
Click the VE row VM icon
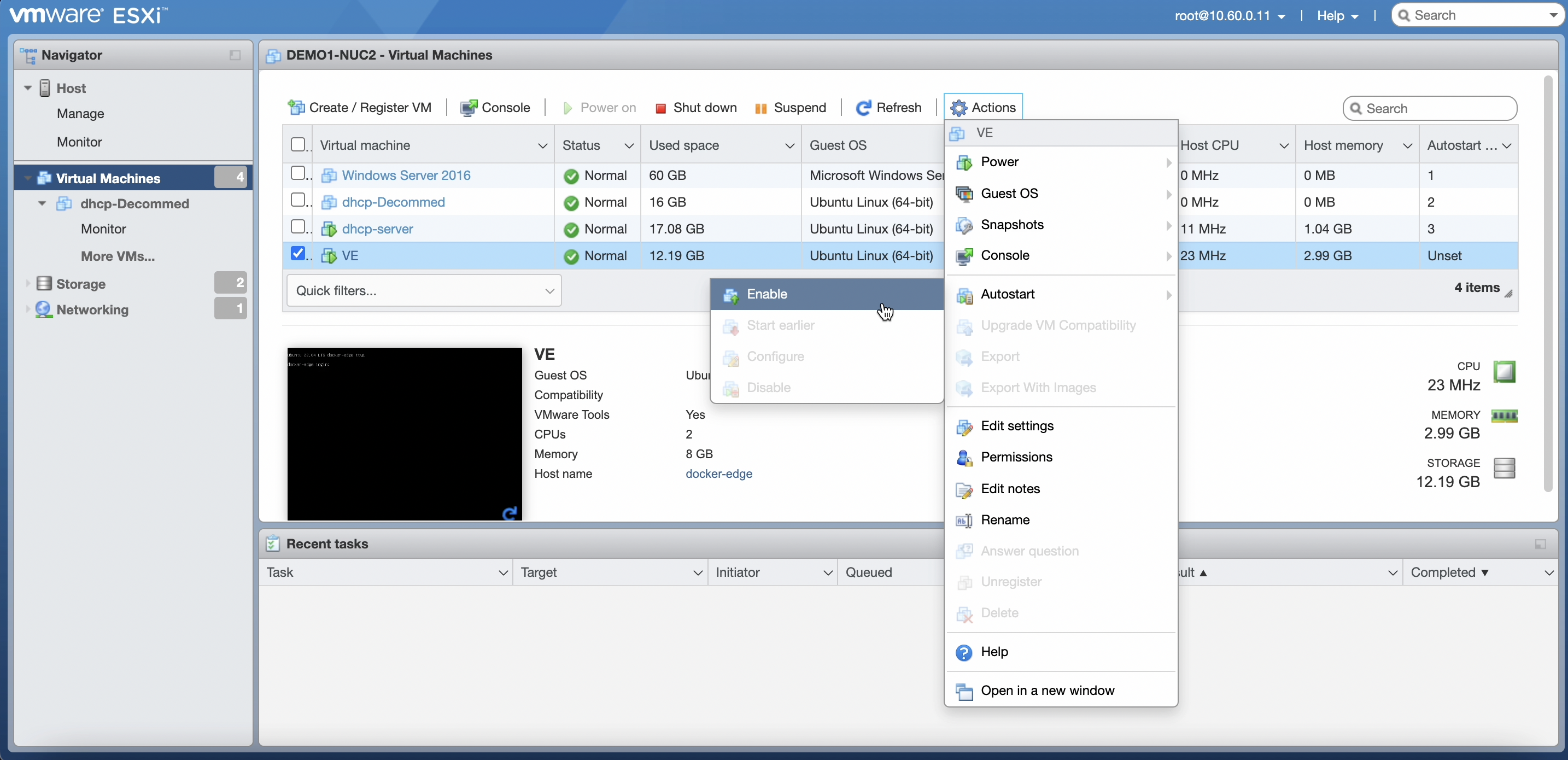click(329, 256)
